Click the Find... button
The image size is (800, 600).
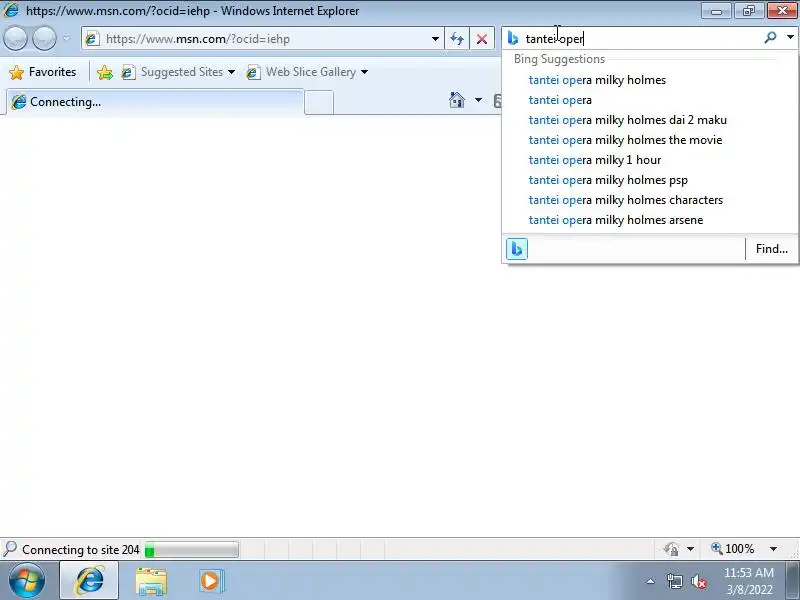tap(771, 249)
